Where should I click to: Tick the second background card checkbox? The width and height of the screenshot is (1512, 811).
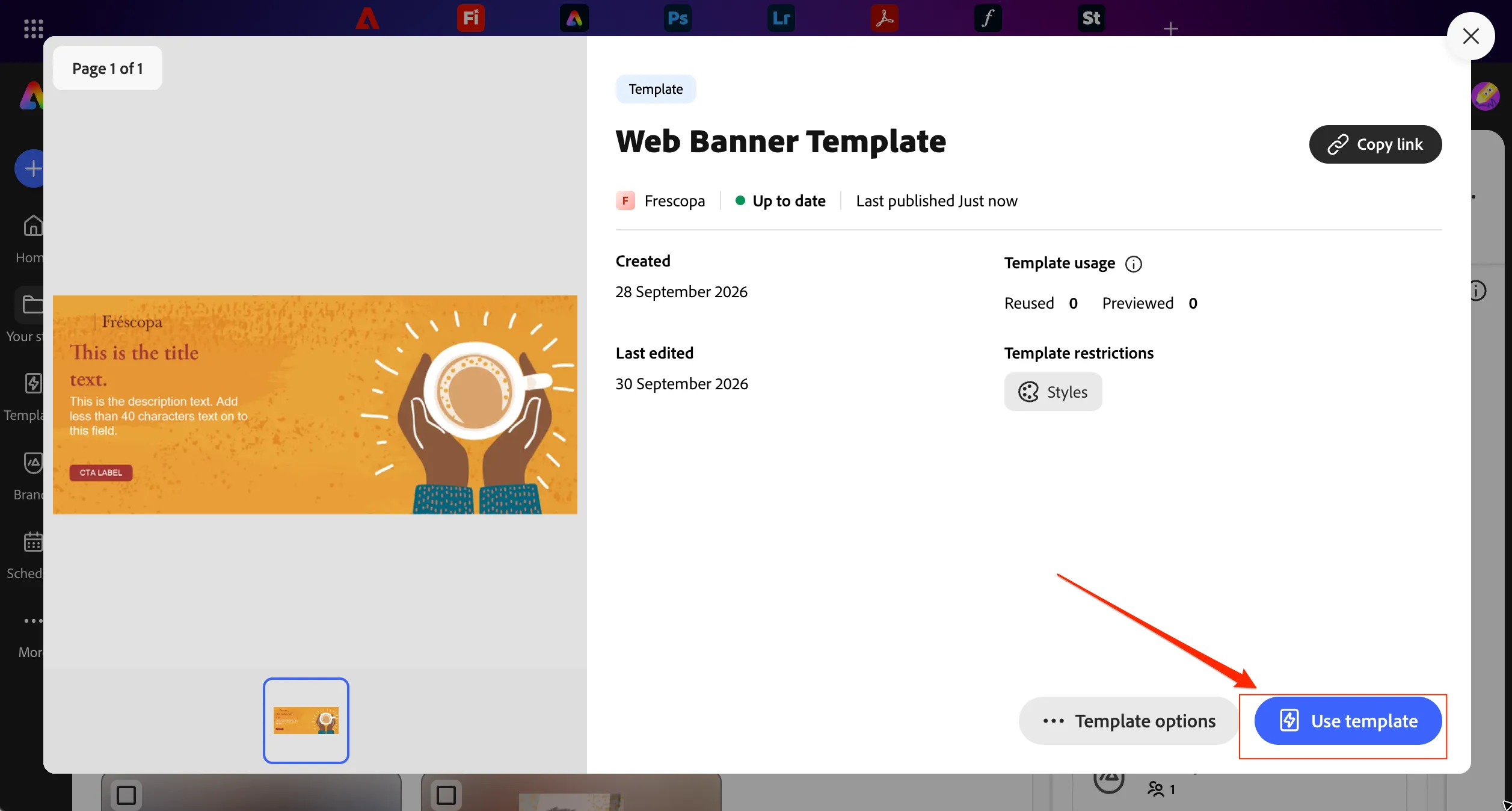point(446,795)
